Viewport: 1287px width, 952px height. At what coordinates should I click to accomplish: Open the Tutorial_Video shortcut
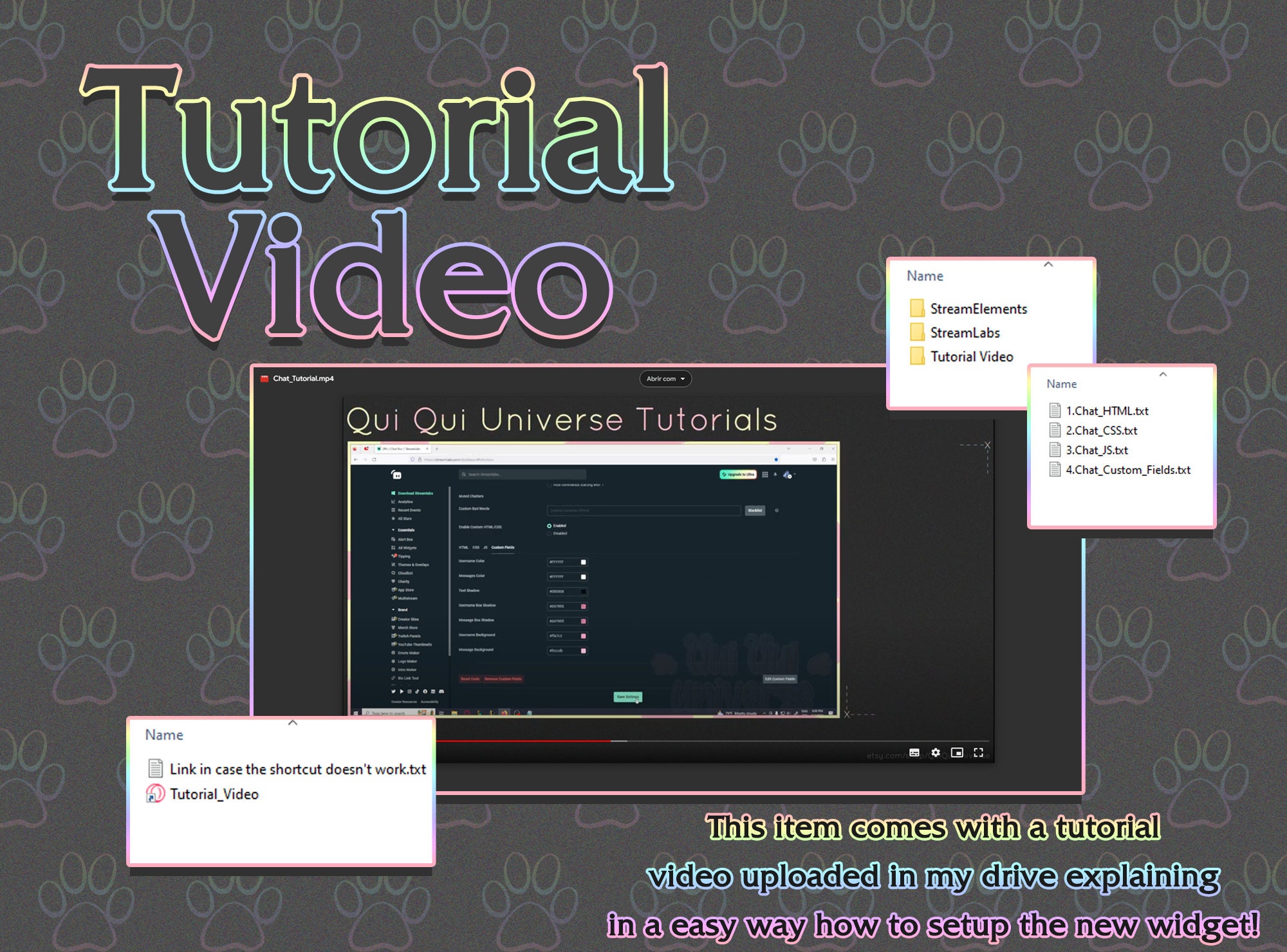202,794
